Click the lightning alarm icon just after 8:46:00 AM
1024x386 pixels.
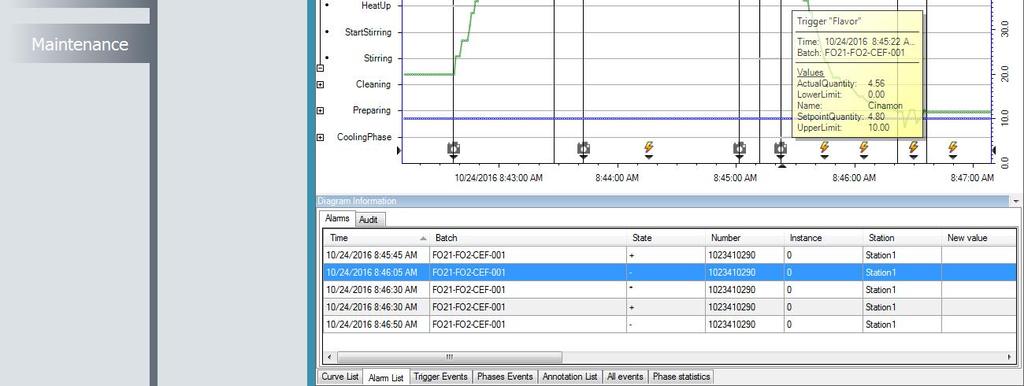point(863,148)
